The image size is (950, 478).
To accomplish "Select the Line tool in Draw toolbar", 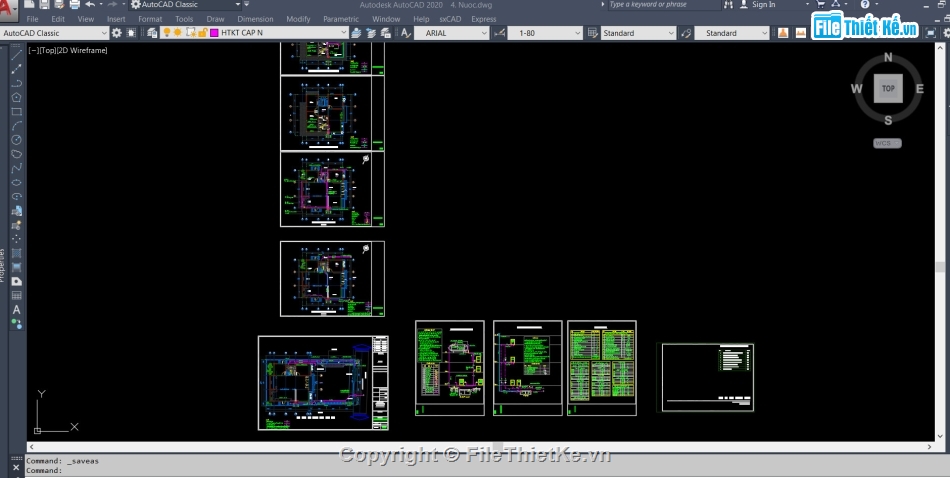I will [16, 55].
